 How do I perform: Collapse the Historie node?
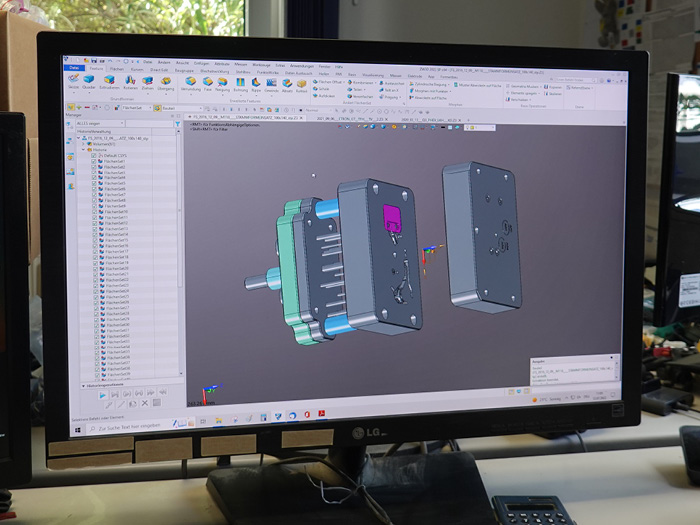pos(83,150)
